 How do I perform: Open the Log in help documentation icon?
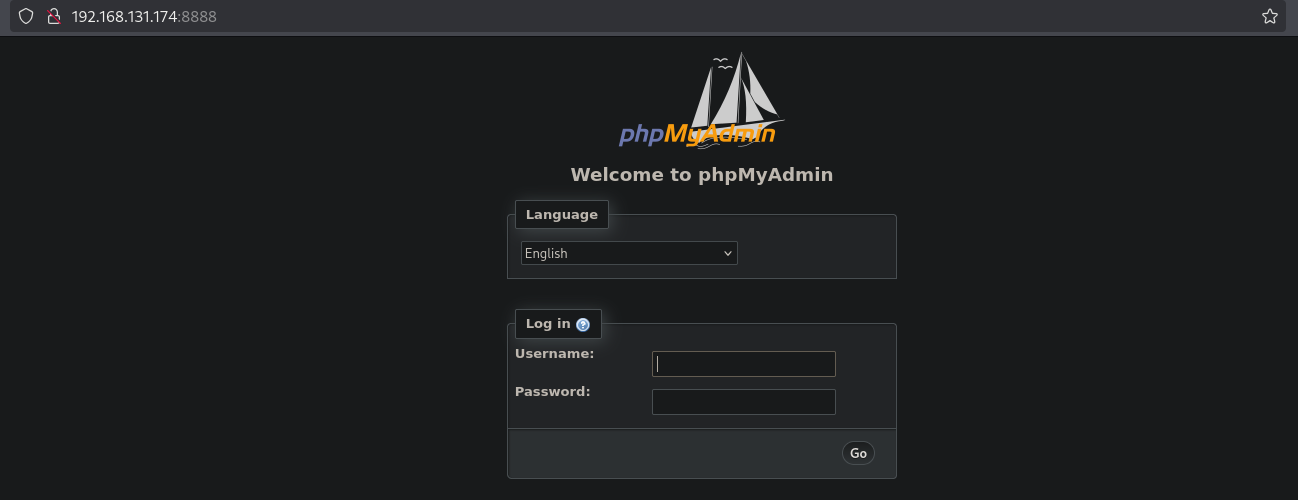583,324
